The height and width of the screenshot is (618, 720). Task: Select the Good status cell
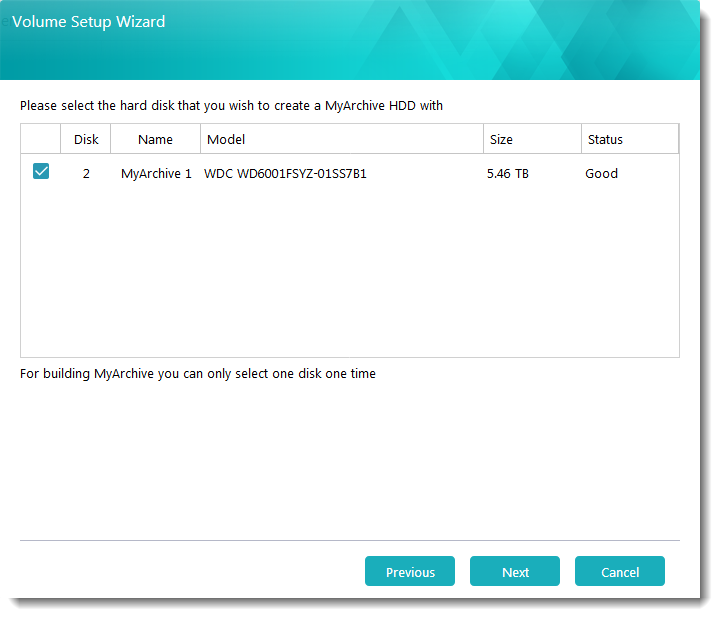(x=602, y=174)
